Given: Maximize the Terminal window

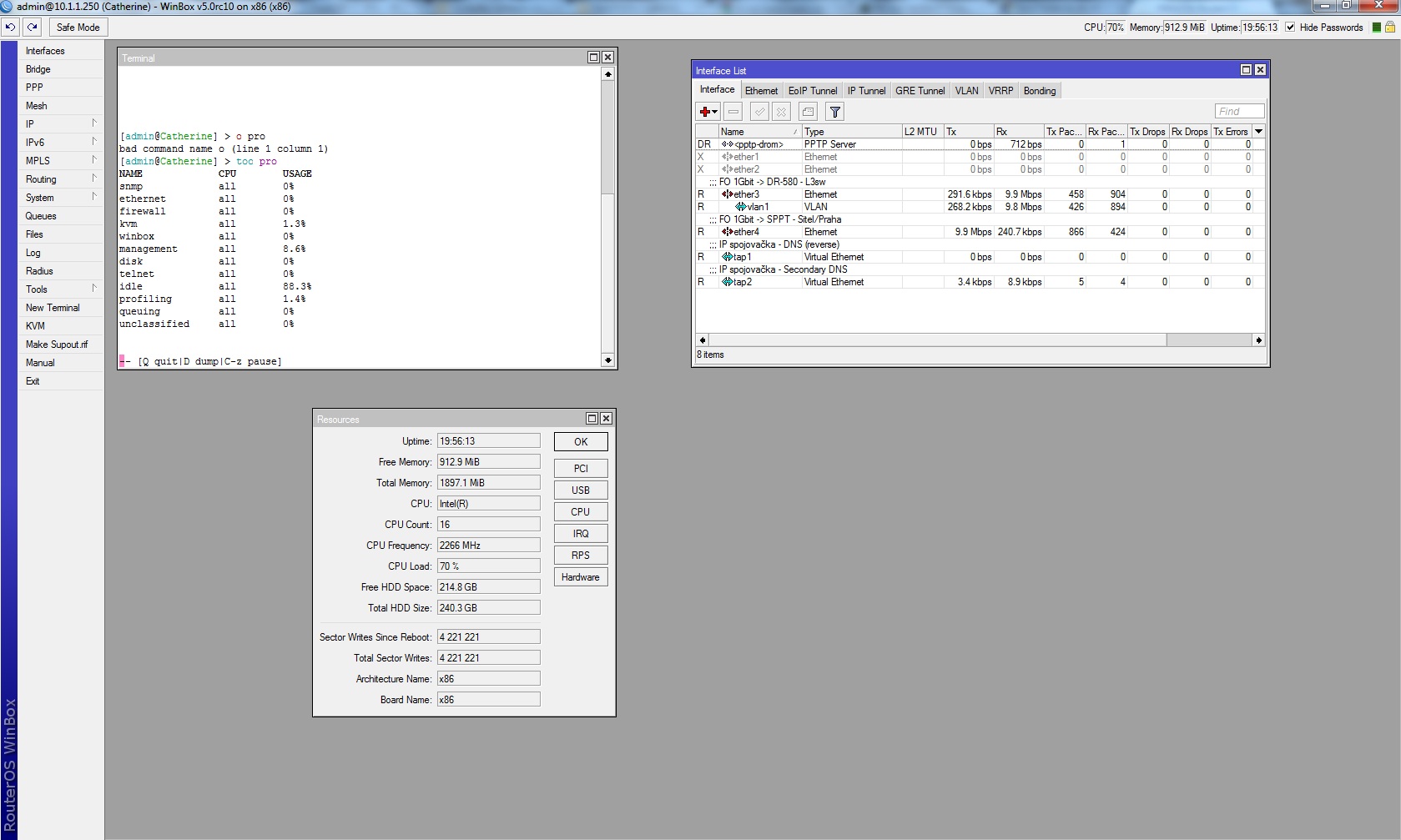Looking at the screenshot, I should click(x=593, y=58).
